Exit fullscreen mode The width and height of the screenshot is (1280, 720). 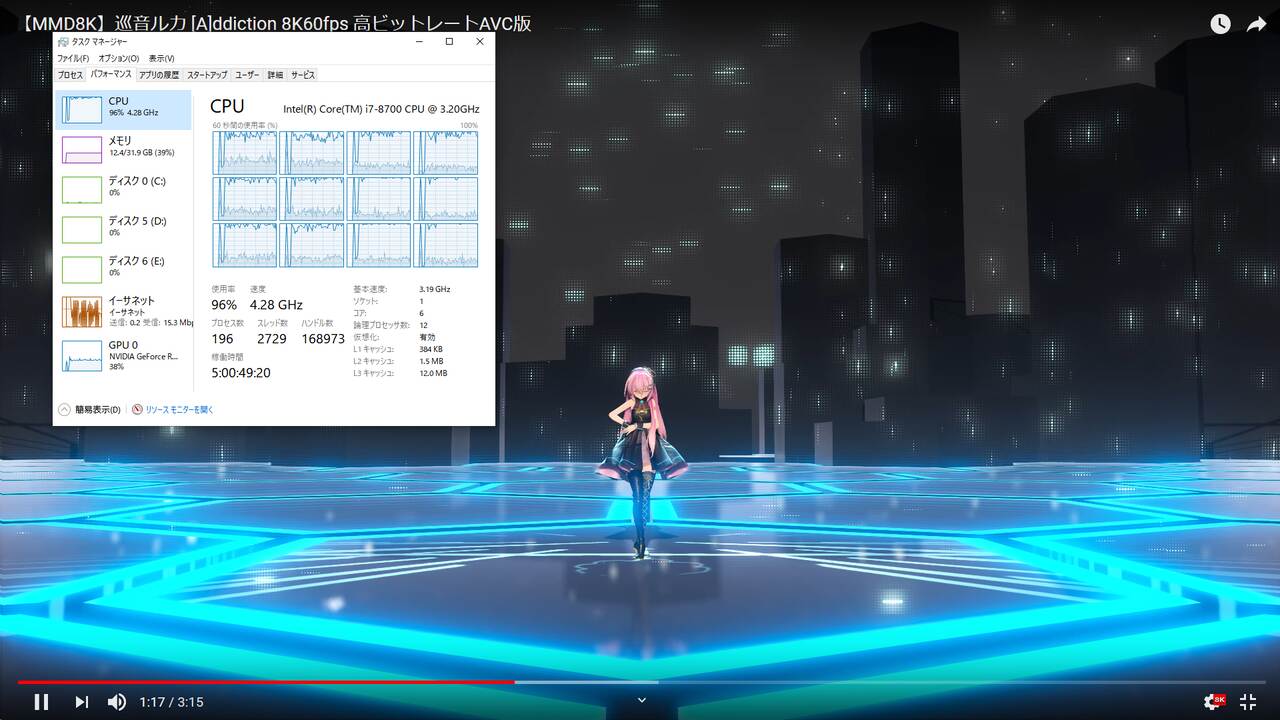click(1248, 702)
